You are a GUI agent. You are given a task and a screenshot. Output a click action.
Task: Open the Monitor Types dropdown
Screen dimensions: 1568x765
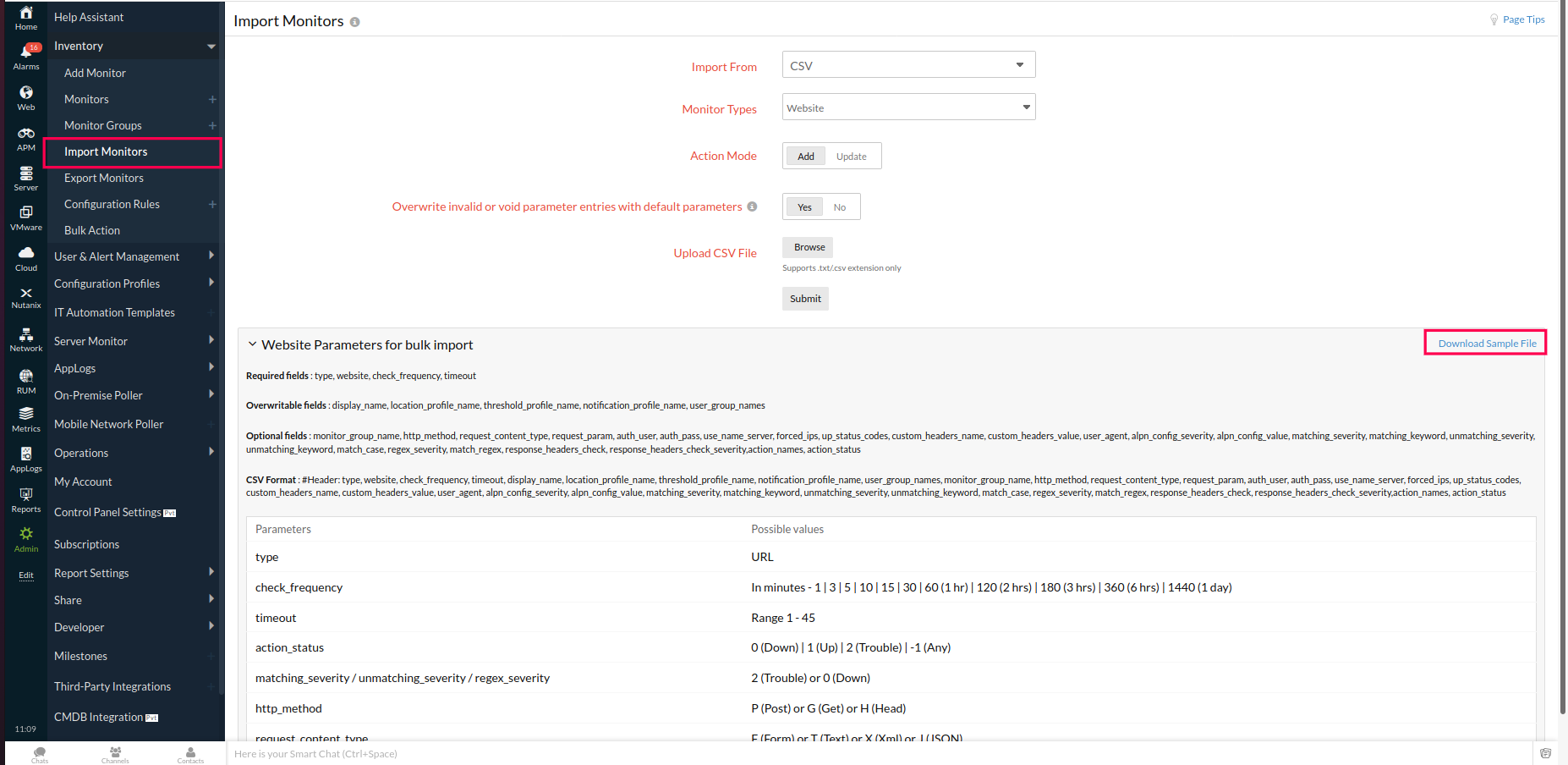point(908,107)
